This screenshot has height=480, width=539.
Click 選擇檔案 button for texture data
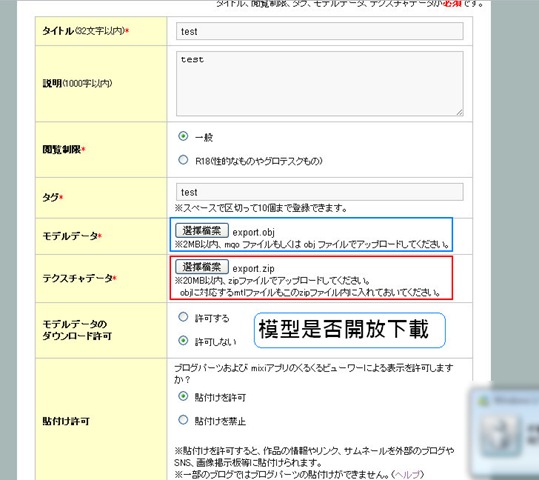[202, 266]
